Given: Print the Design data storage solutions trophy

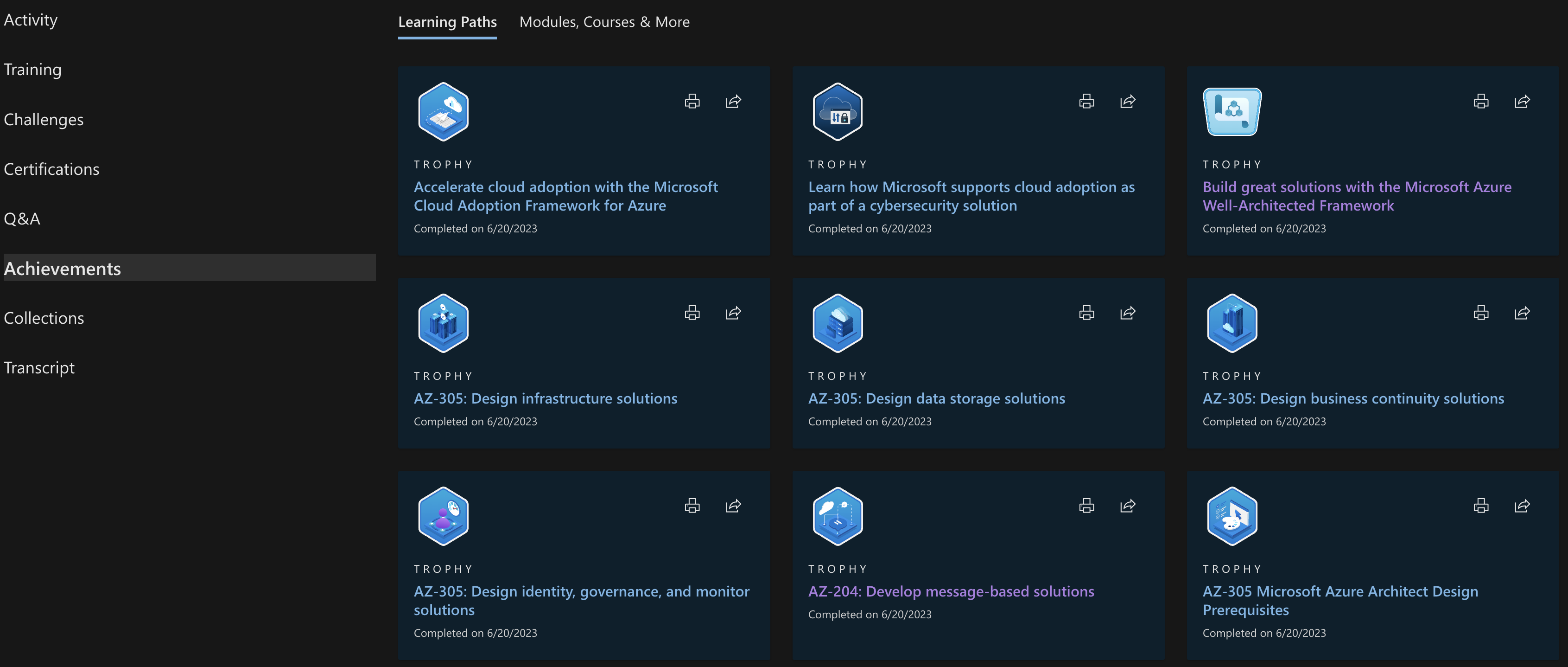Looking at the screenshot, I should tap(1086, 313).
